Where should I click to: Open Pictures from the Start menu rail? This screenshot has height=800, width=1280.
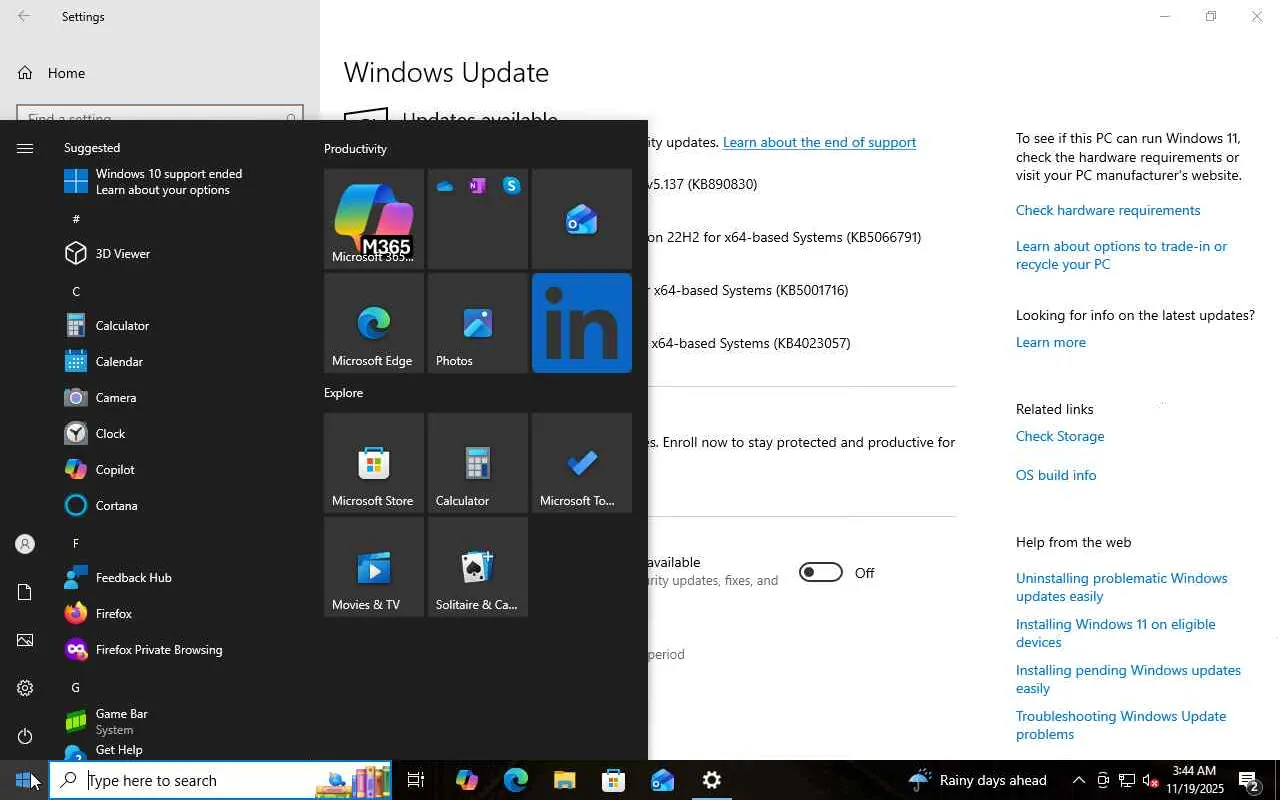point(25,640)
